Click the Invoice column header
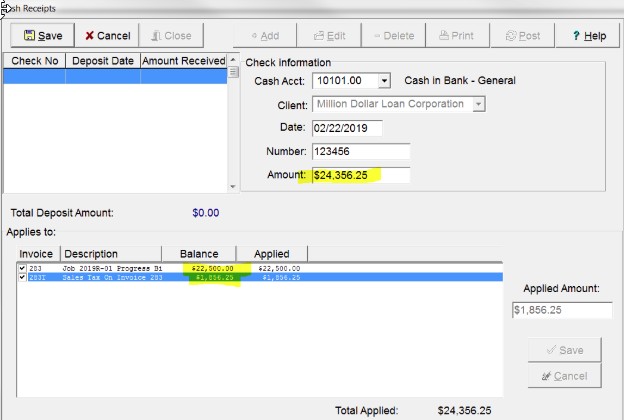Screen dimensions: 624x420 (x=38, y=254)
